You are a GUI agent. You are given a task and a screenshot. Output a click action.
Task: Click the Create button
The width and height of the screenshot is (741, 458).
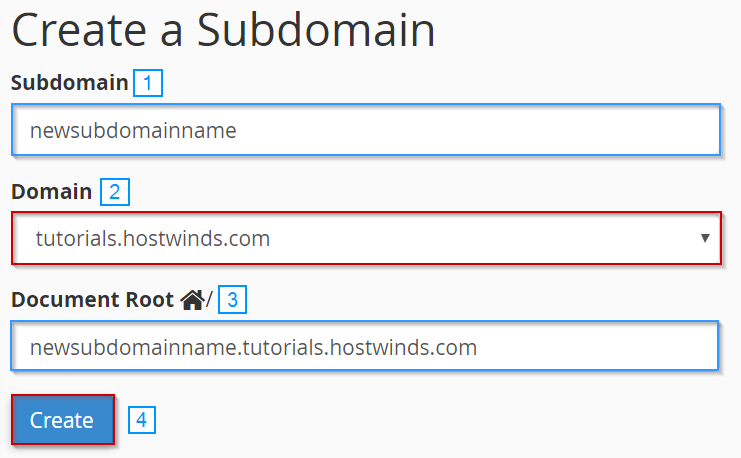pyautogui.click(x=63, y=420)
